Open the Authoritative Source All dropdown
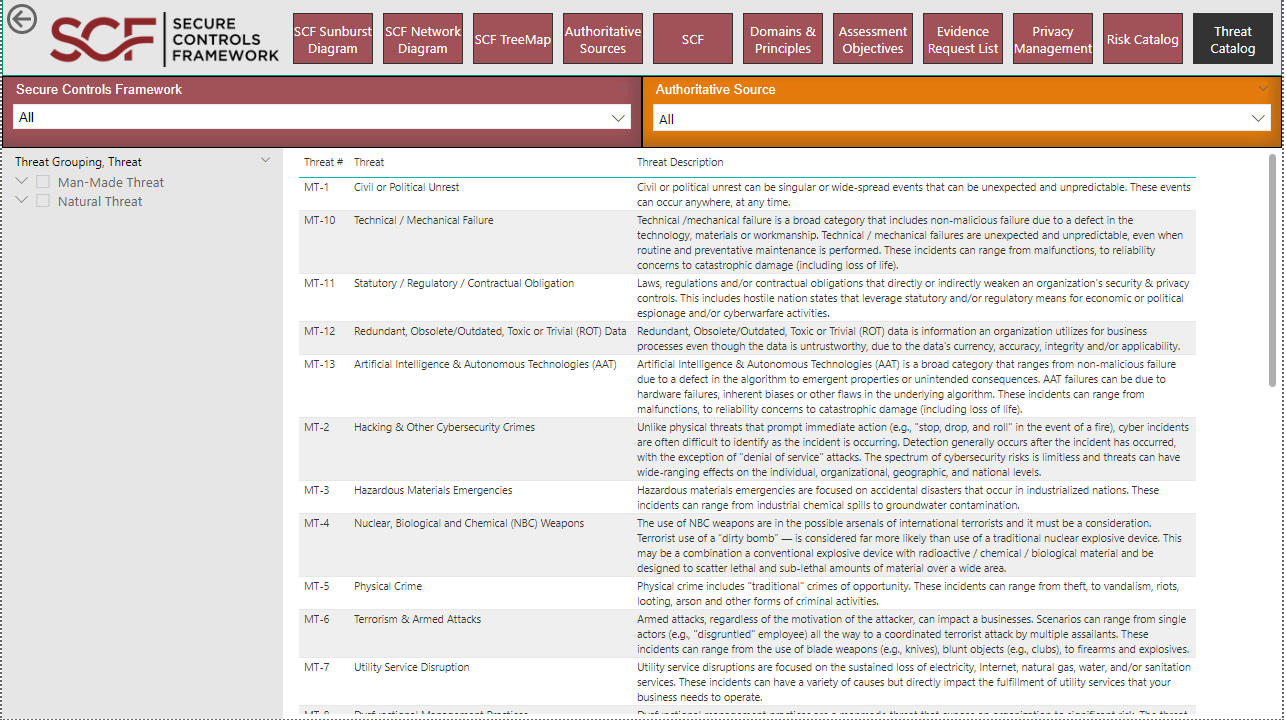 [1258, 117]
